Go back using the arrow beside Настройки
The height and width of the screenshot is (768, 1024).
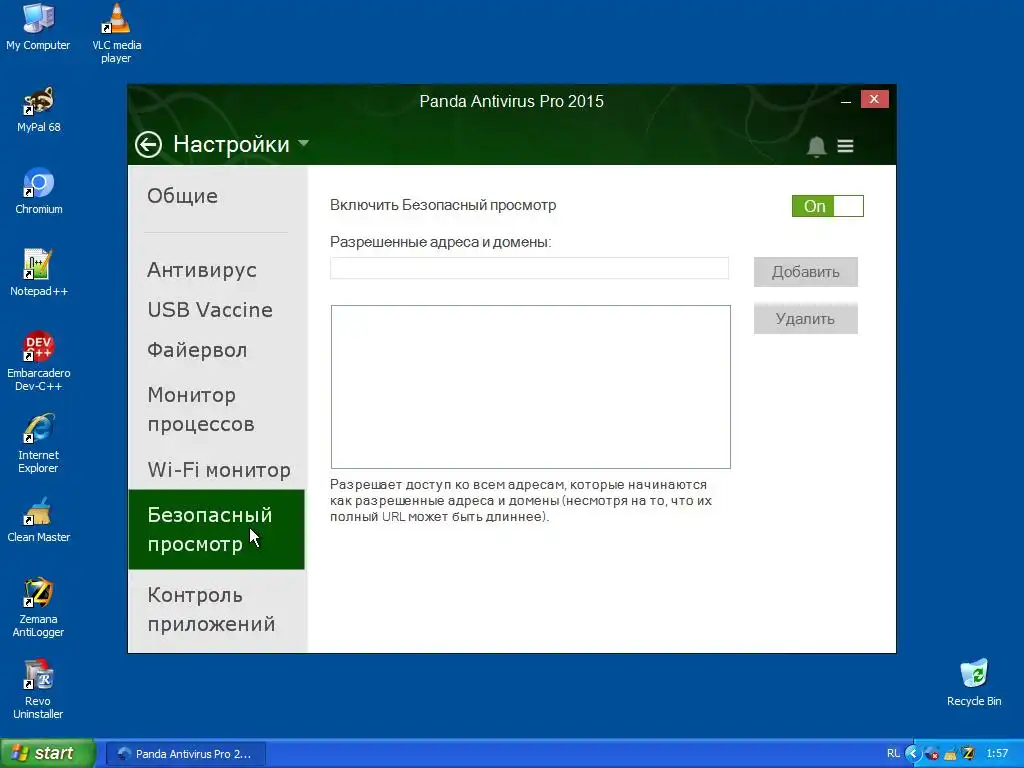coord(148,144)
